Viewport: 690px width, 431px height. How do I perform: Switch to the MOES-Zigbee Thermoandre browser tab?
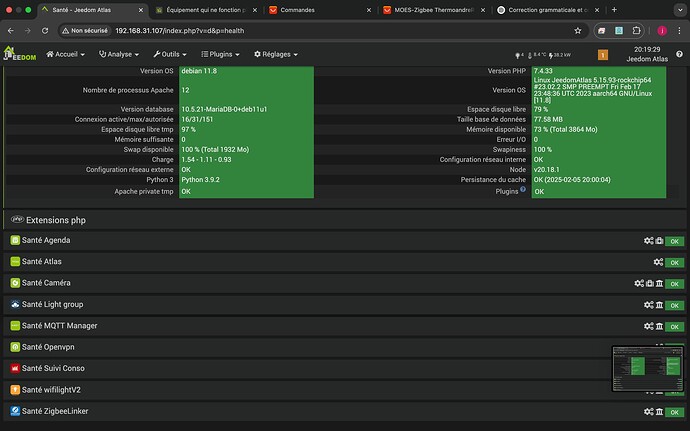[x=434, y=10]
